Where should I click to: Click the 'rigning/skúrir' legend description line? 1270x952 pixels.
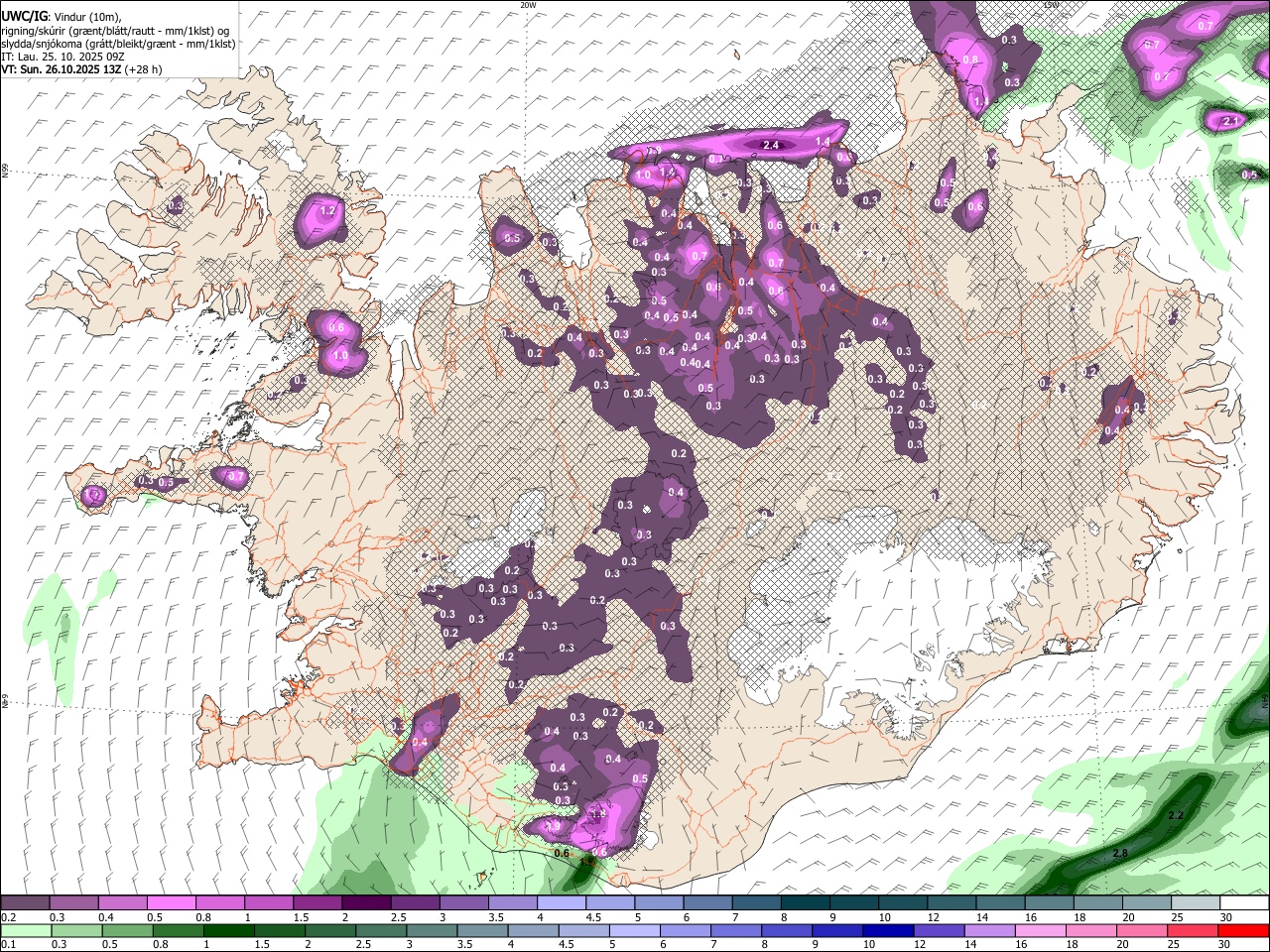coord(115,31)
